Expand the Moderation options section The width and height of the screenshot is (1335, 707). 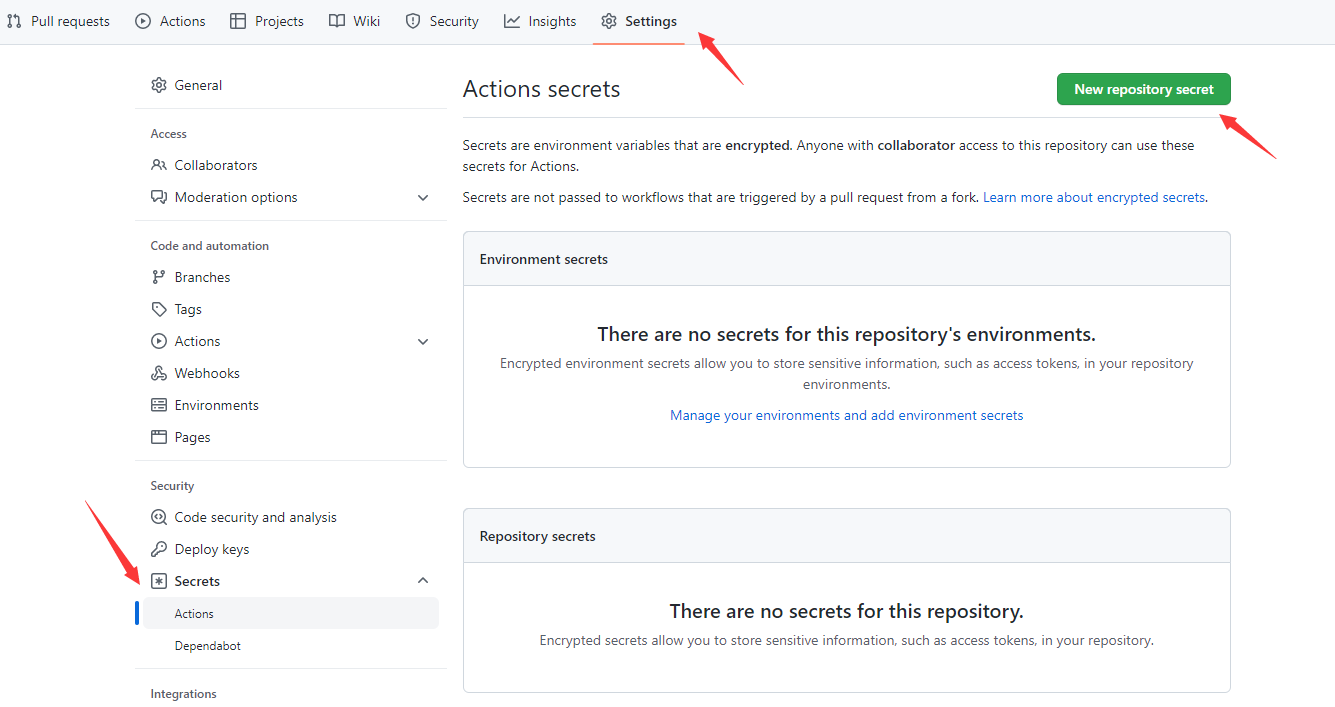[422, 197]
